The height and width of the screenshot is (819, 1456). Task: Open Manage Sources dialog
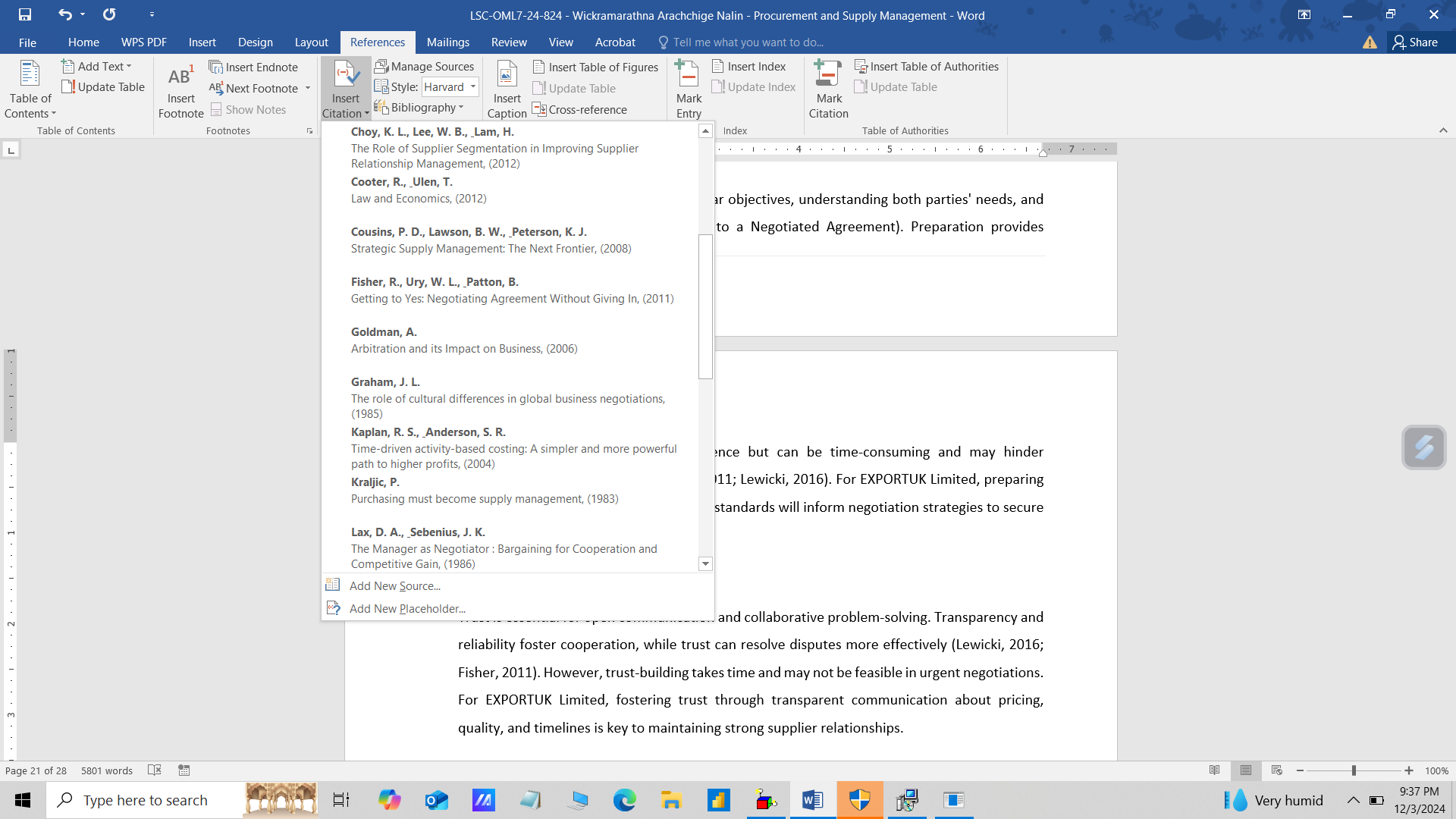[x=424, y=67]
